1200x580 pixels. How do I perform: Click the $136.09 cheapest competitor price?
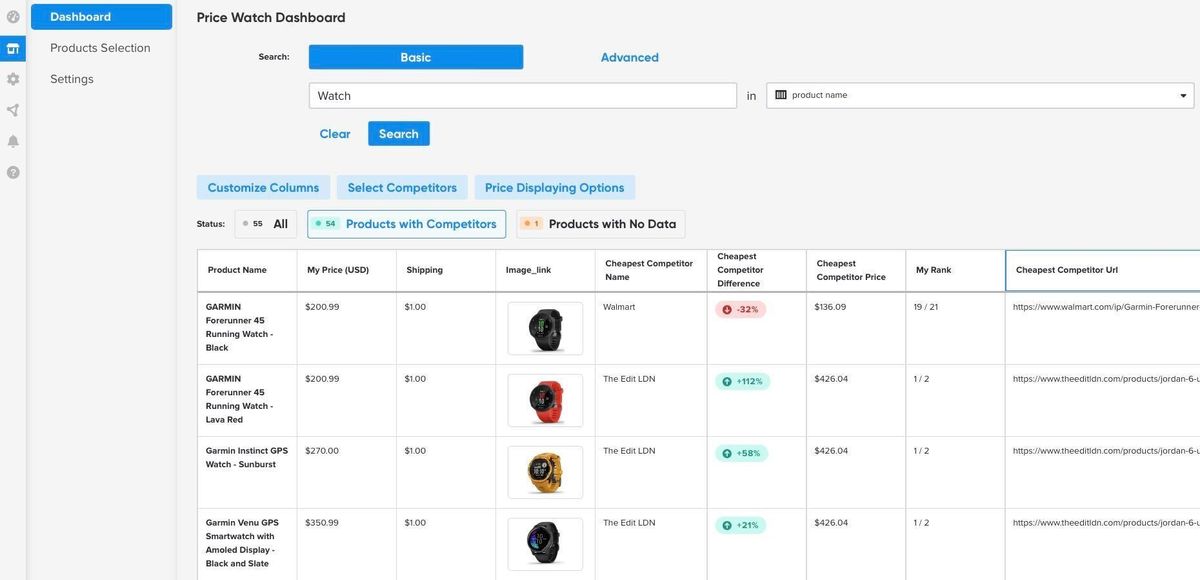pyautogui.click(x=830, y=307)
